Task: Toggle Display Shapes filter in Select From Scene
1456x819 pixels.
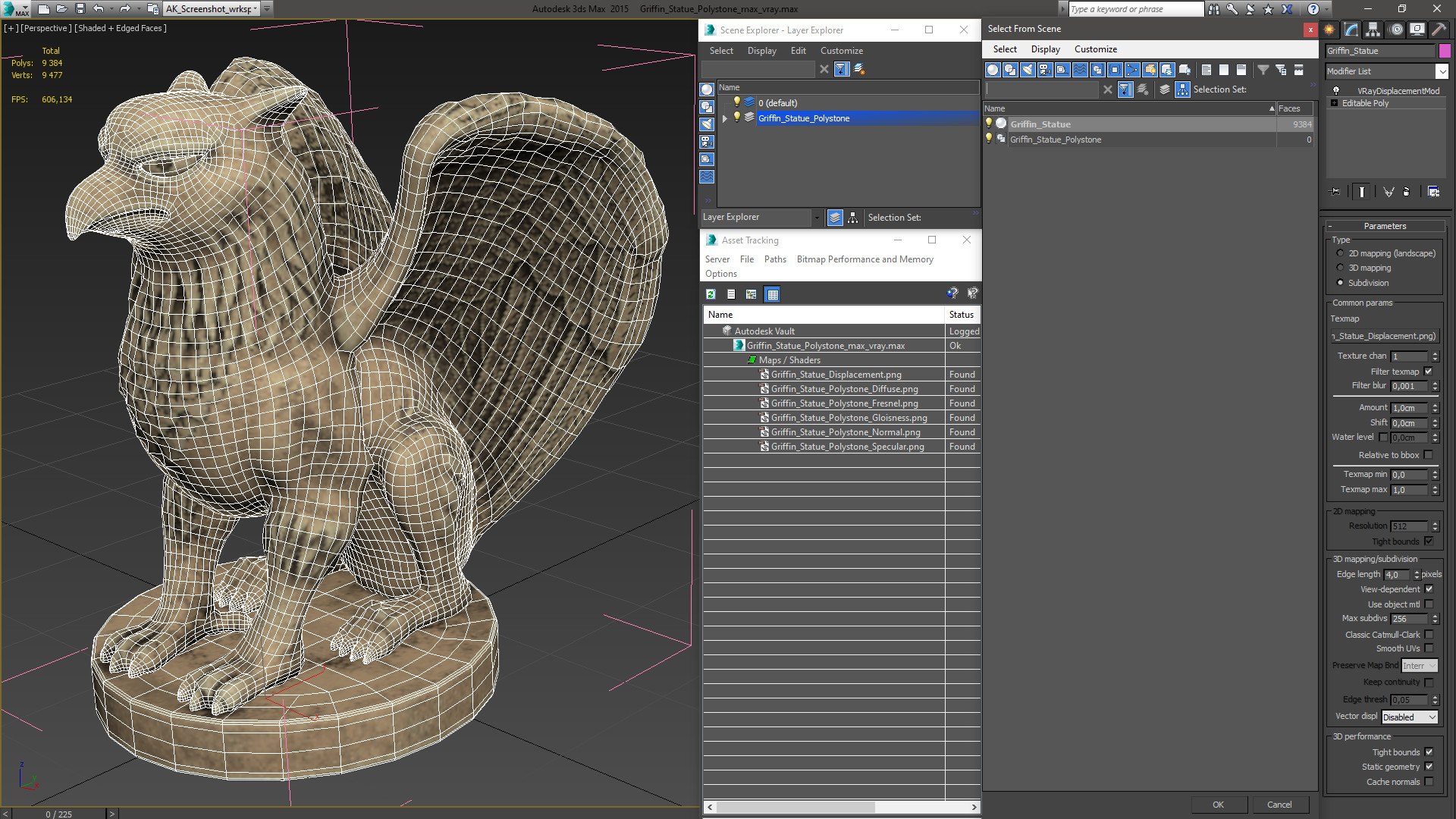Action: [x=1010, y=70]
